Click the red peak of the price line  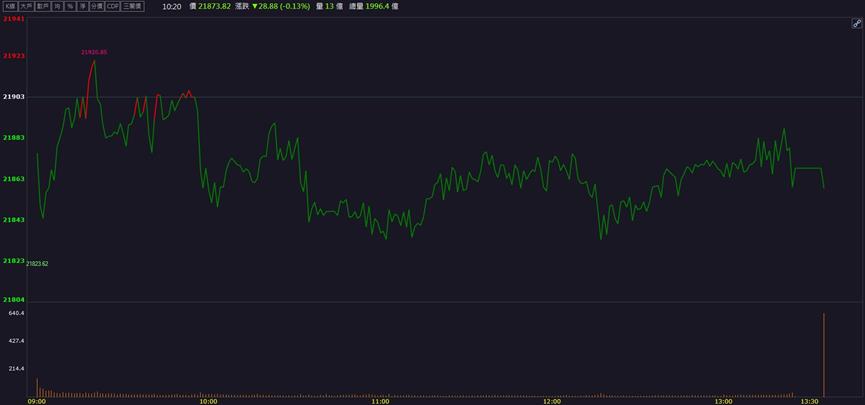(94, 61)
